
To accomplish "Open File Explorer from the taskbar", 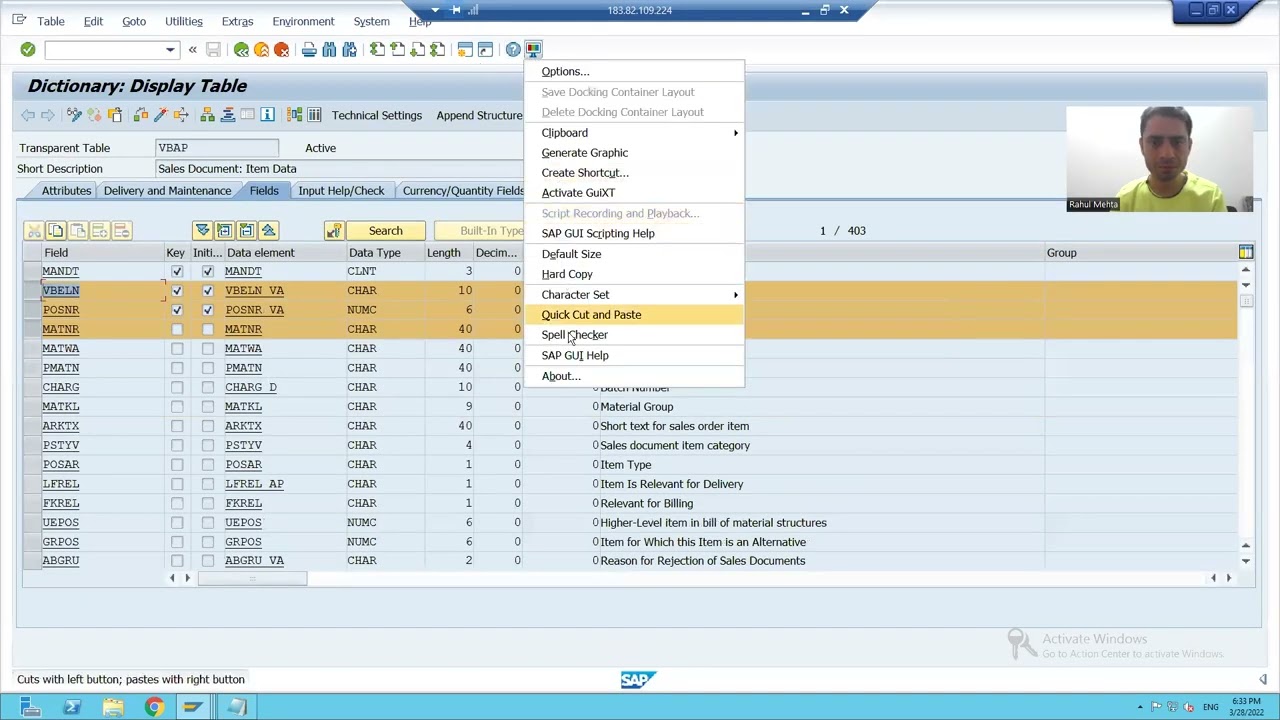I will [x=112, y=707].
